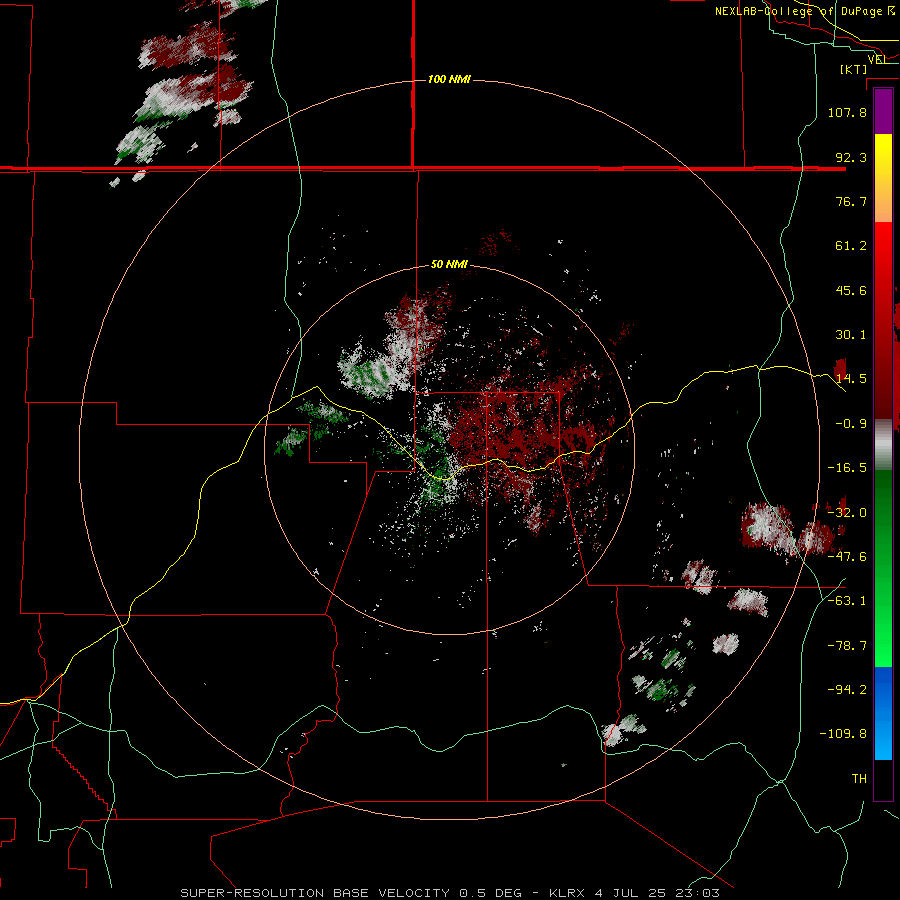
Task: Click the -78.7 legend value
Action: coord(847,646)
